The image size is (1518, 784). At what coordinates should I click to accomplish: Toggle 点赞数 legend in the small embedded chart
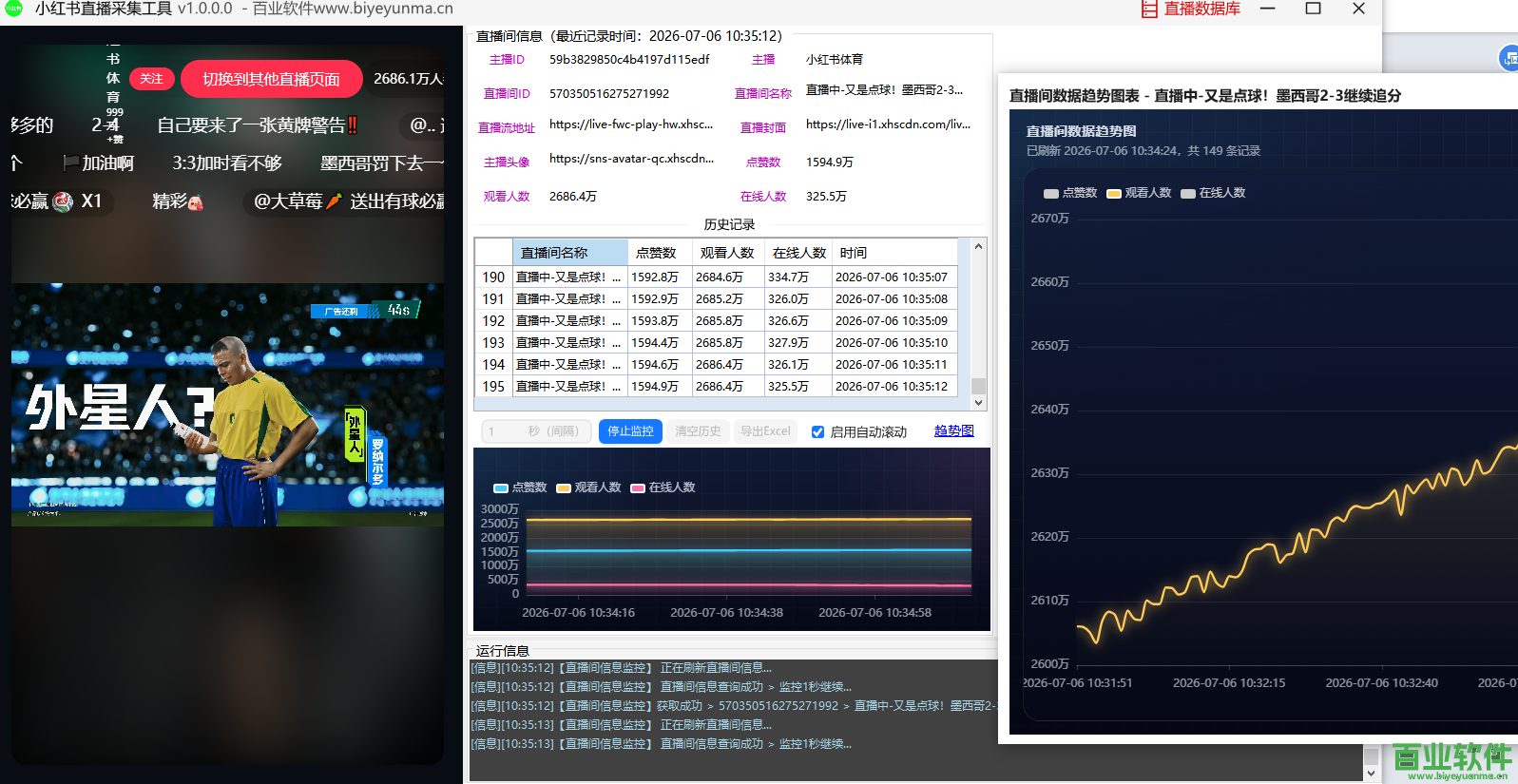click(520, 488)
